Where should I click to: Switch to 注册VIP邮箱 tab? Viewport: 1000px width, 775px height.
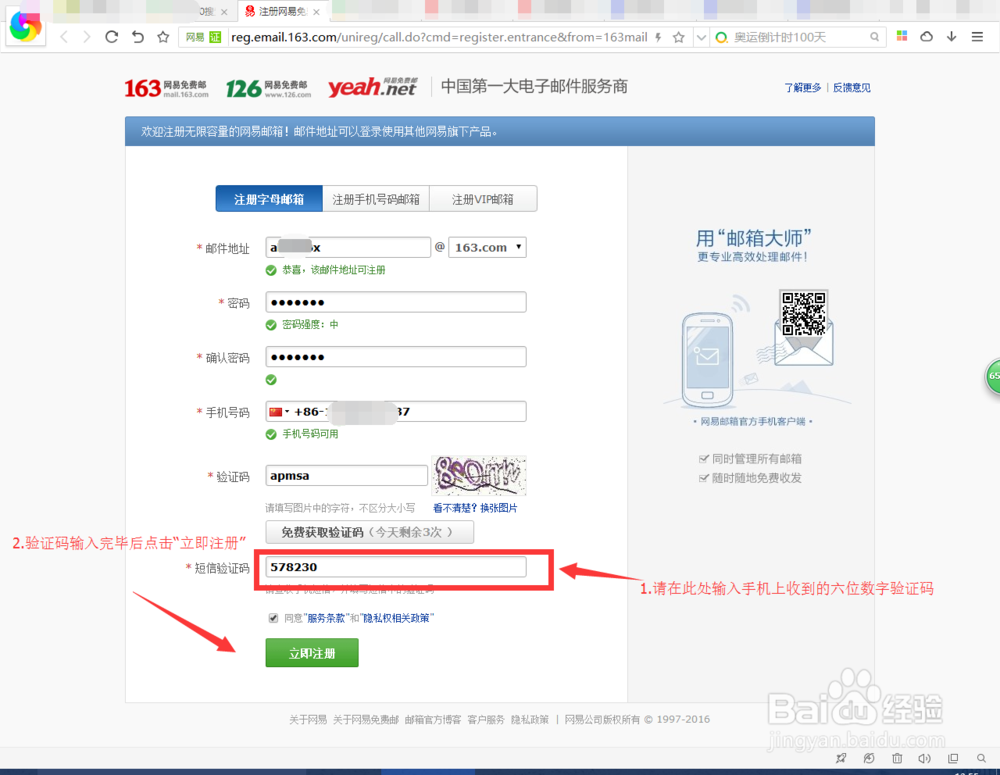483,199
